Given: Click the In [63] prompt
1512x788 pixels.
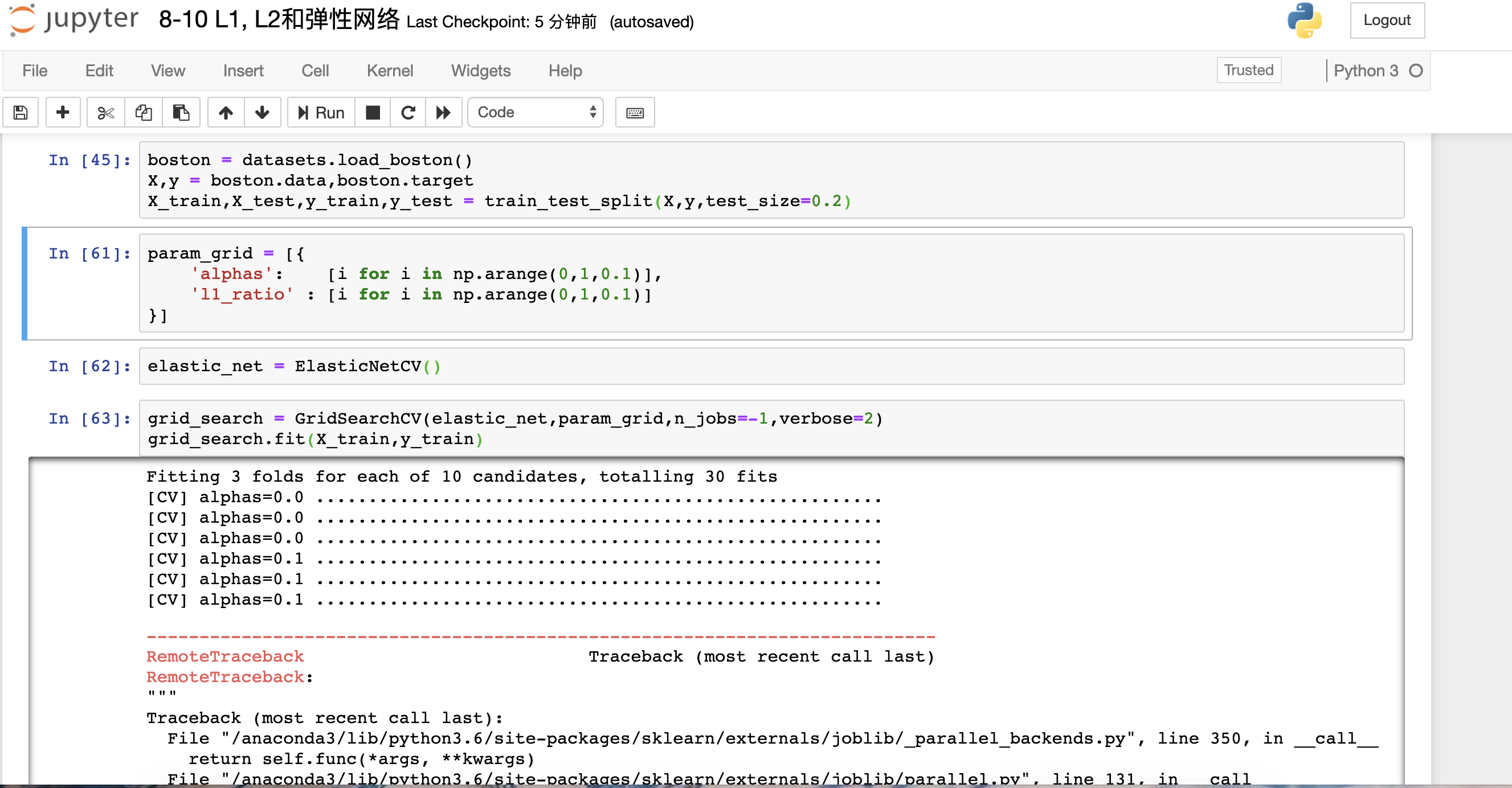Looking at the screenshot, I should point(90,418).
